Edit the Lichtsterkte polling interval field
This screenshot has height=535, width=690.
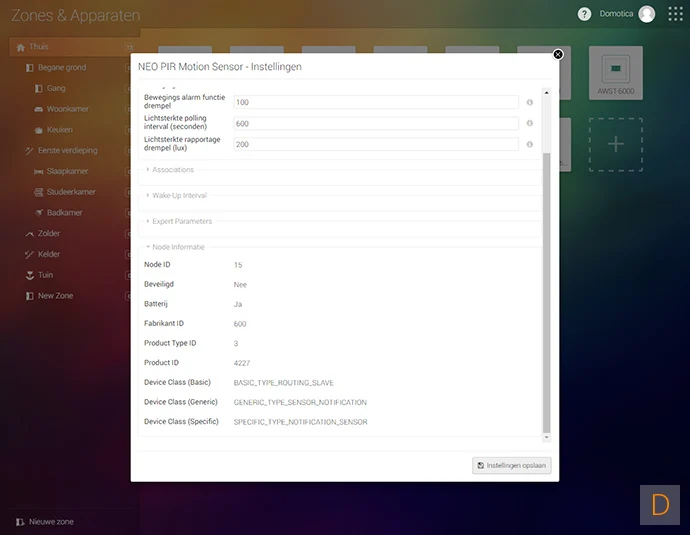tap(376, 123)
